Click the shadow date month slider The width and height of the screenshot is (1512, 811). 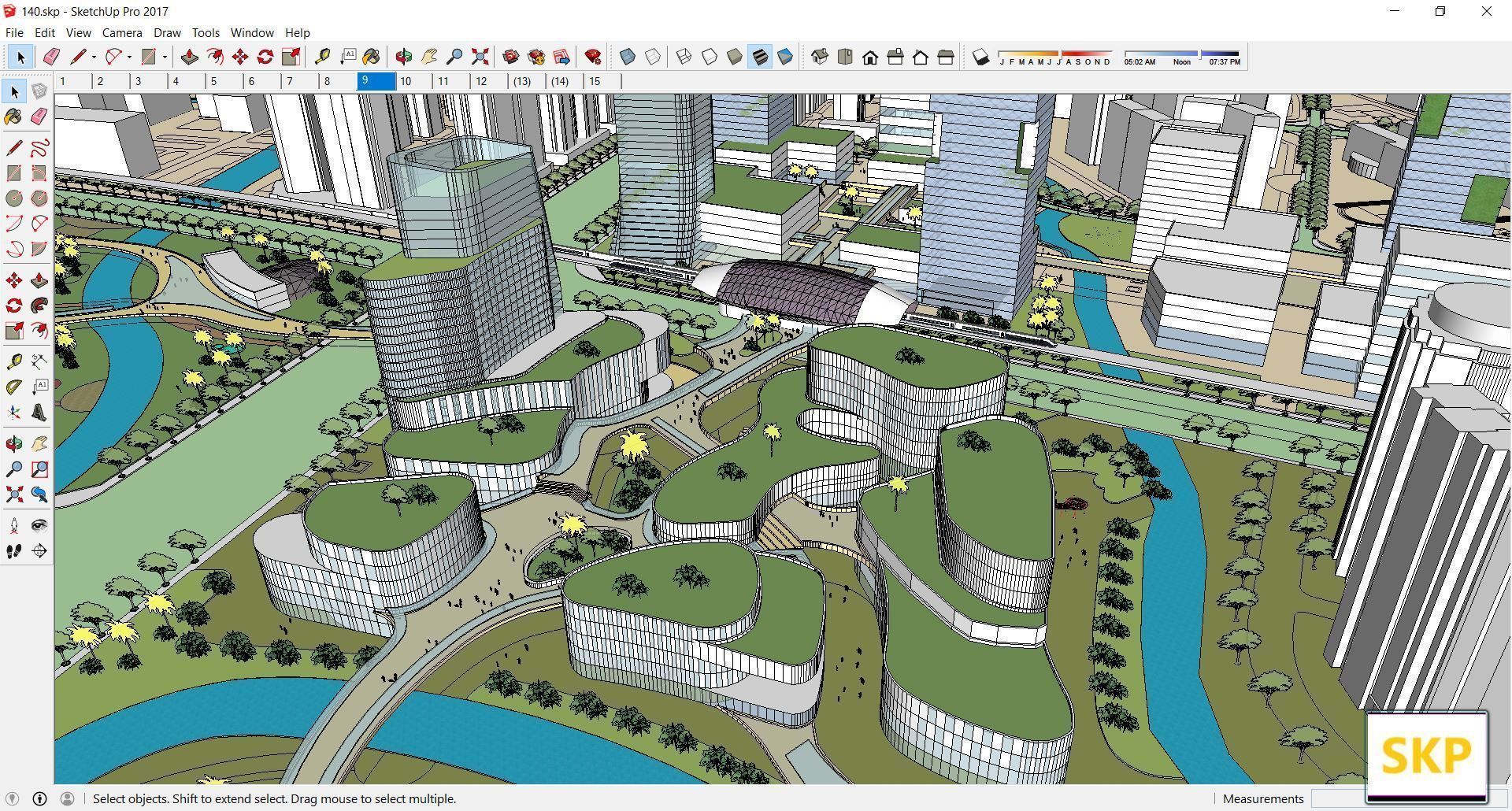[x=1055, y=57]
